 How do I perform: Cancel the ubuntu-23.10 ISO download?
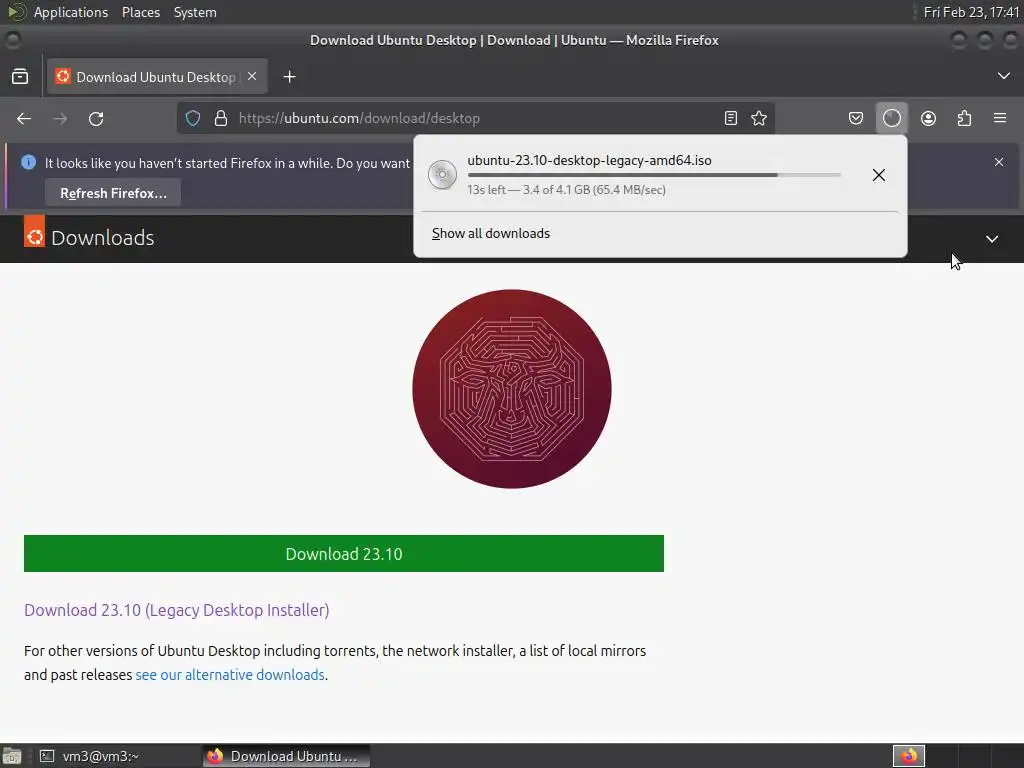(x=879, y=175)
